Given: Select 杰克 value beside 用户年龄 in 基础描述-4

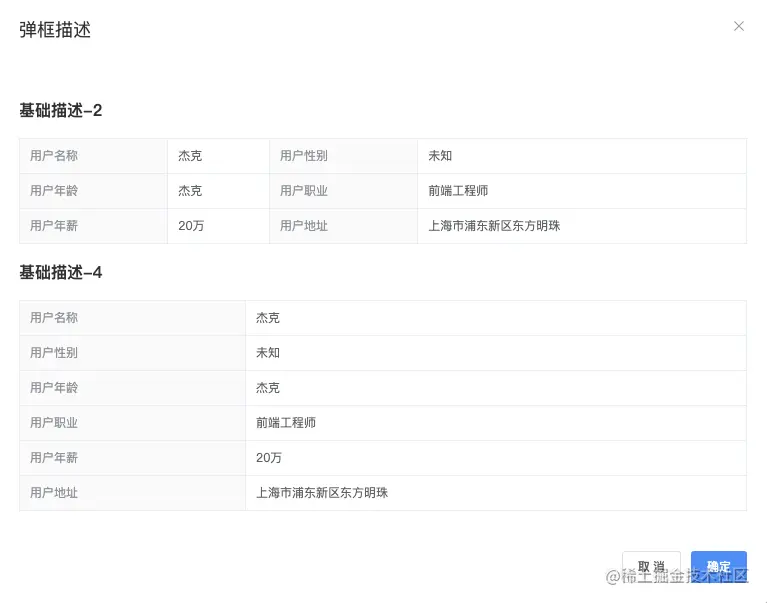Looking at the screenshot, I should (x=268, y=388).
